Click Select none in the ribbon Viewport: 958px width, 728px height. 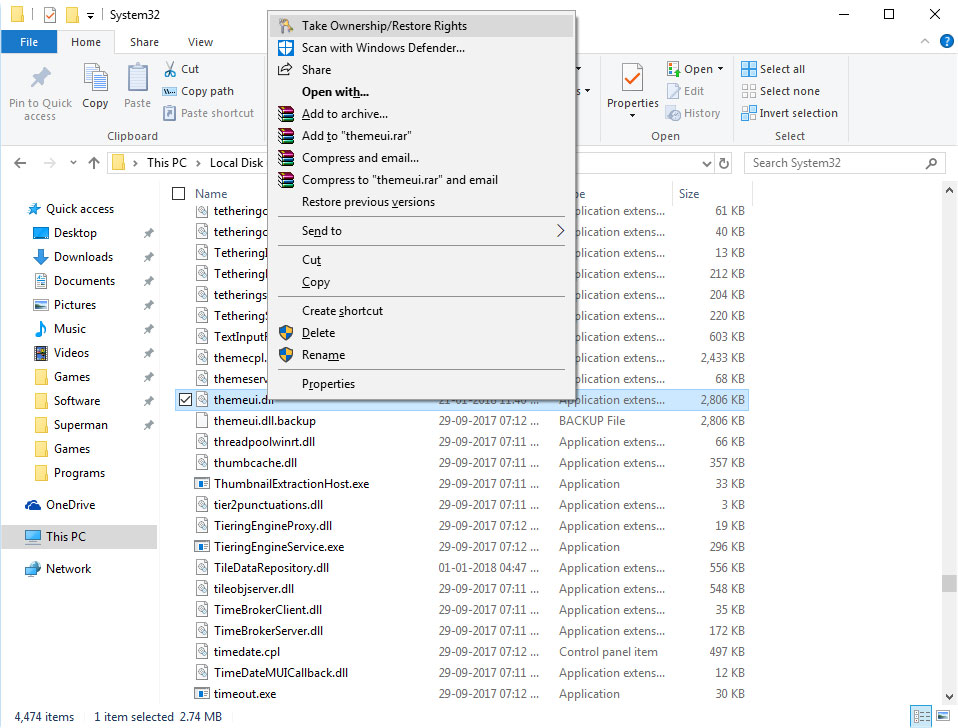780,91
